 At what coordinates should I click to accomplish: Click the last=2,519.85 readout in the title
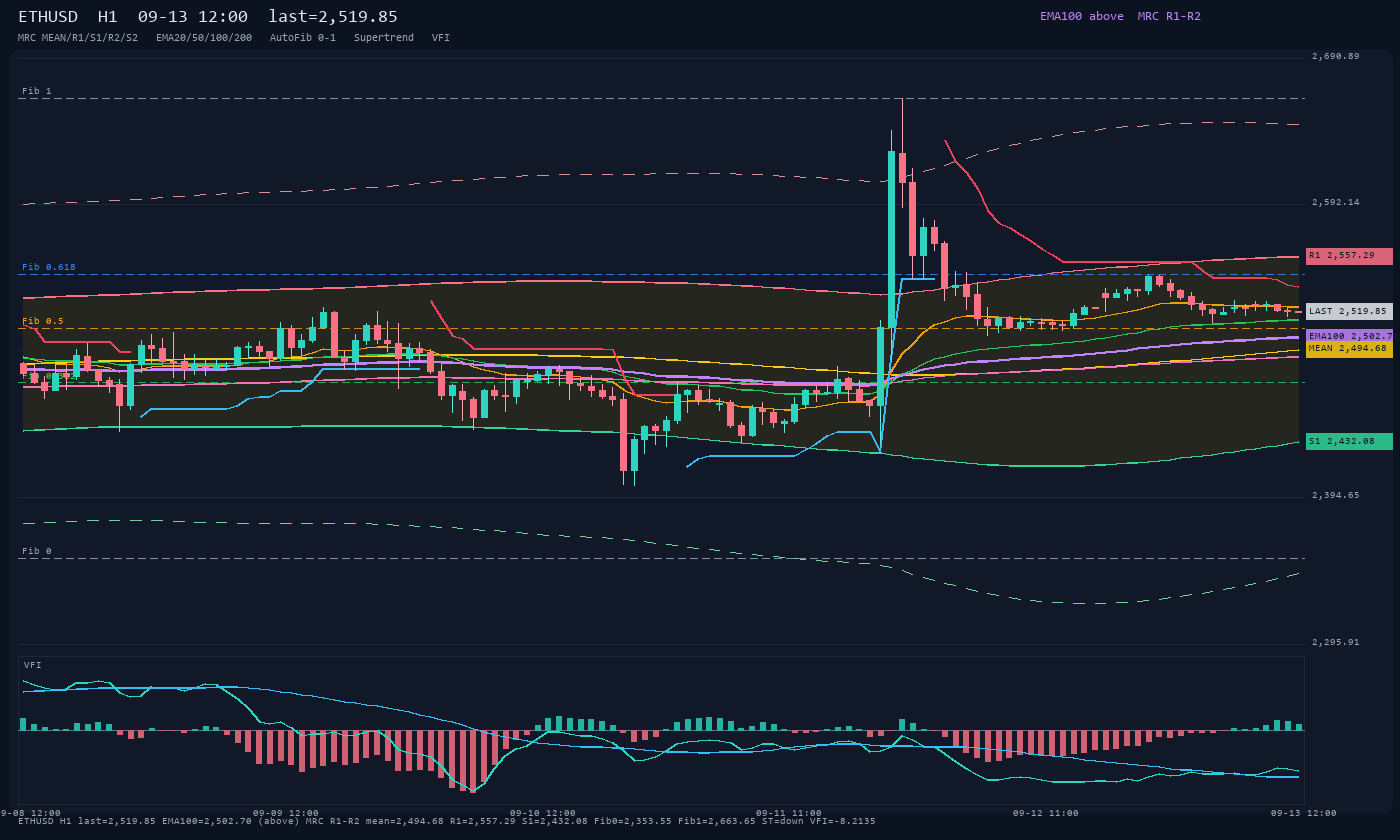(333, 17)
